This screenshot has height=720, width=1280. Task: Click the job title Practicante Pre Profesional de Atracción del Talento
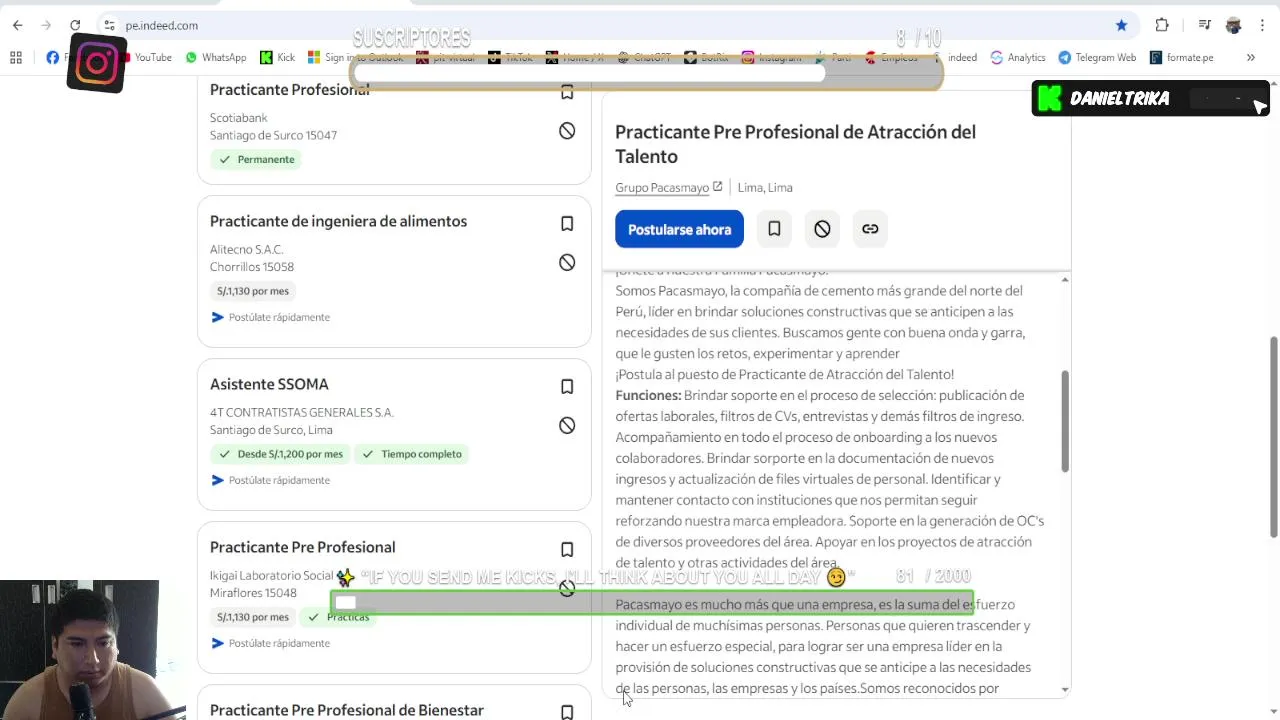point(795,144)
